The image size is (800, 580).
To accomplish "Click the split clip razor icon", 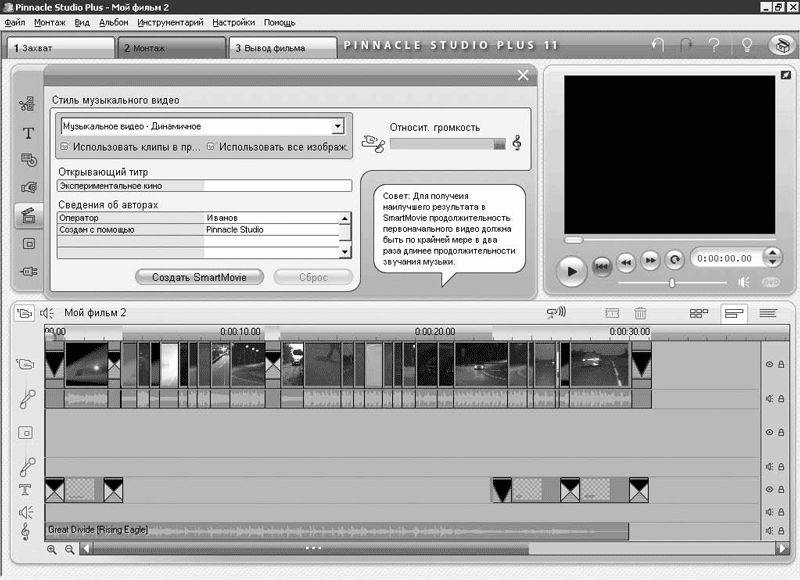I will pos(612,313).
